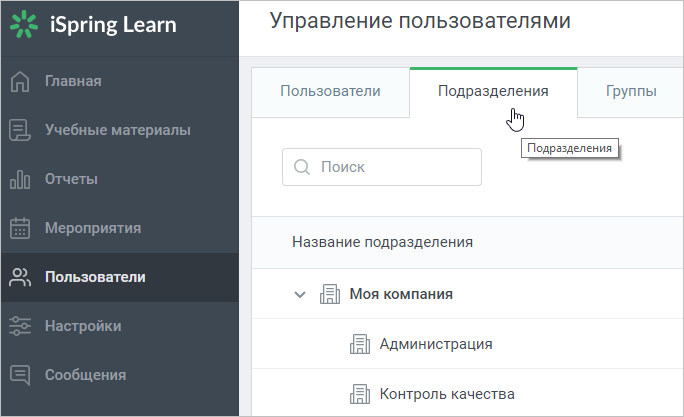This screenshot has height=417, width=684.
Task: Select the Администрация department name
Action: (436, 344)
